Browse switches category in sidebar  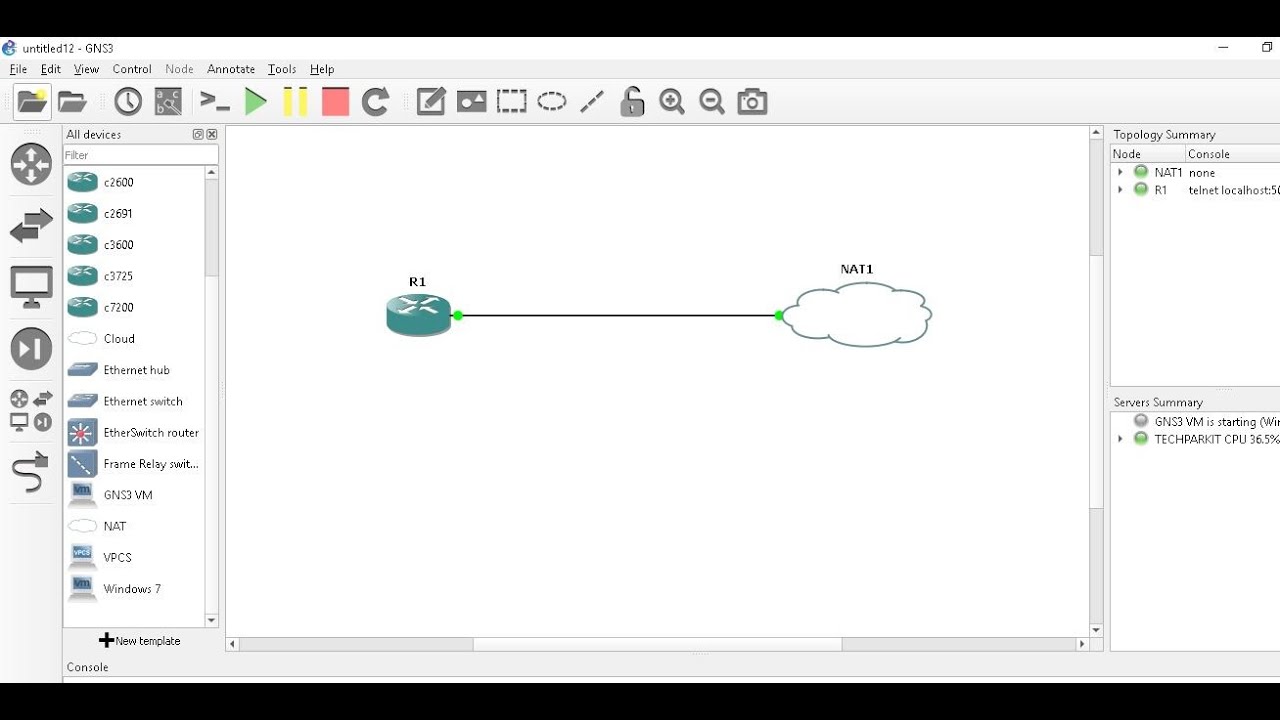click(x=31, y=226)
